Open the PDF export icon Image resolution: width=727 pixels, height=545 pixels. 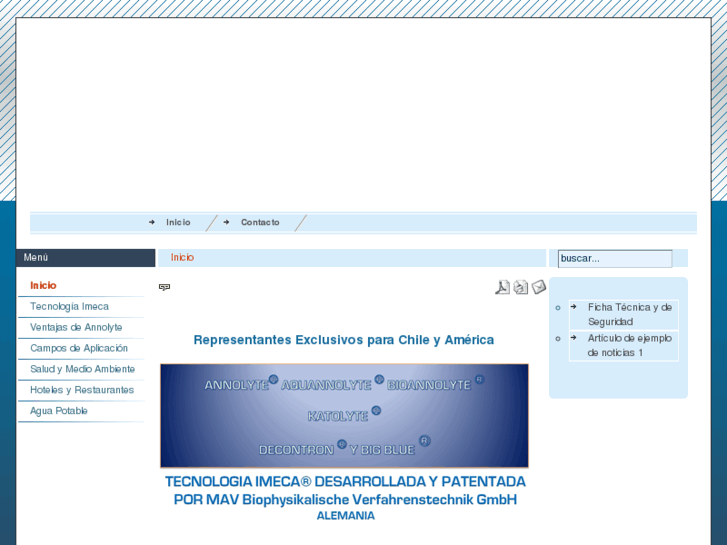click(502, 287)
